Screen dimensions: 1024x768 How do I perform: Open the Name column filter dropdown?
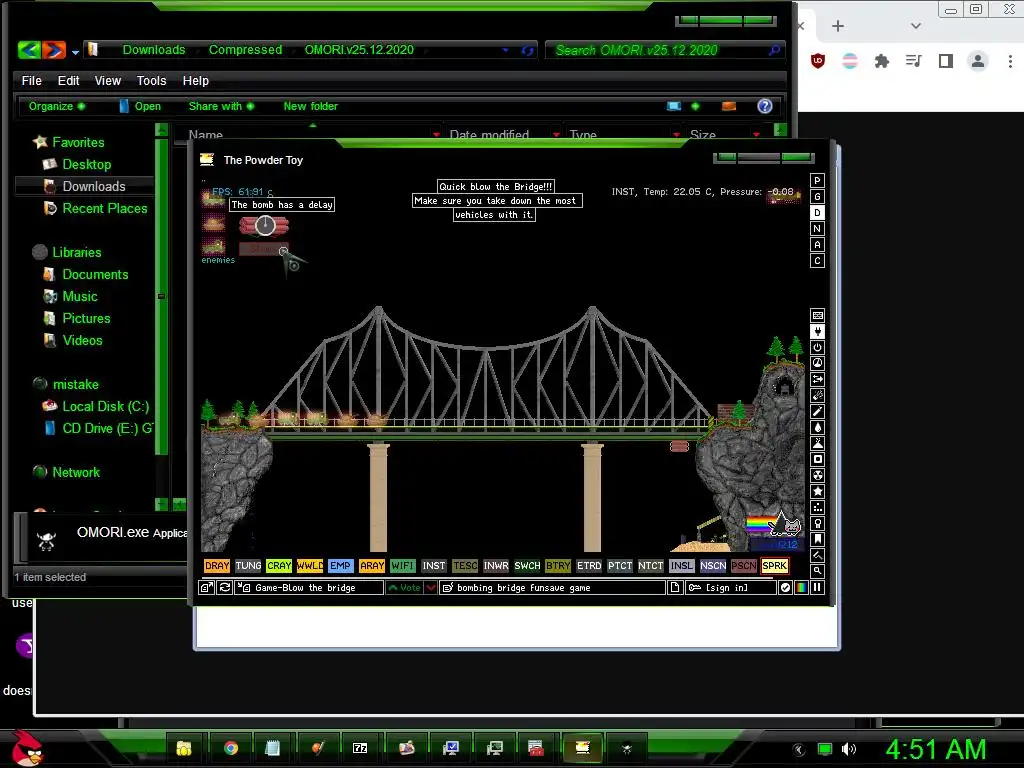point(436,135)
